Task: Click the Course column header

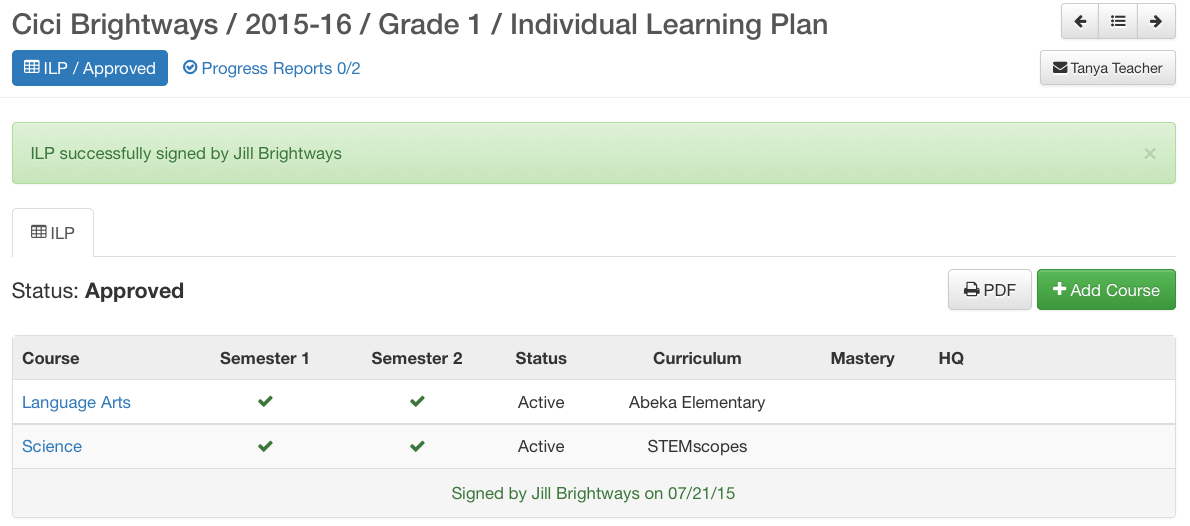Action: (x=51, y=358)
